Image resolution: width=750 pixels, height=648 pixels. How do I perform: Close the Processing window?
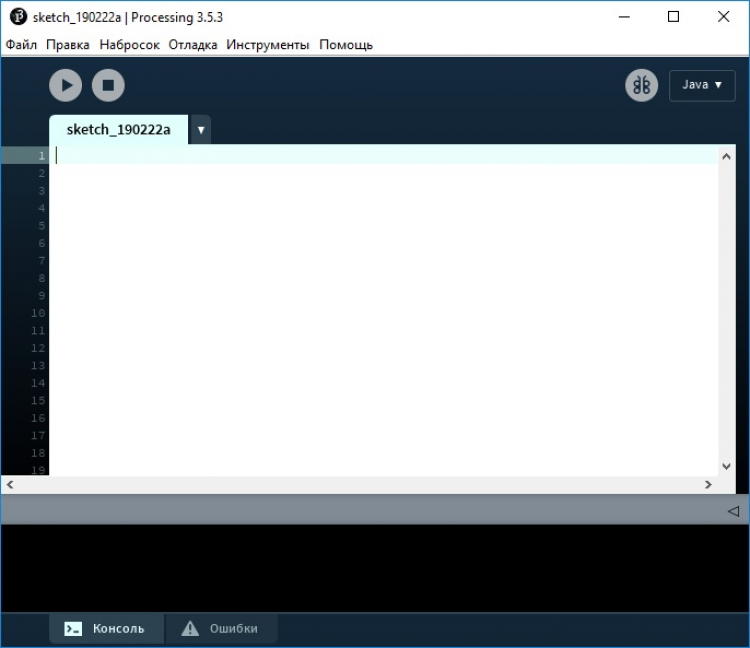click(x=723, y=17)
